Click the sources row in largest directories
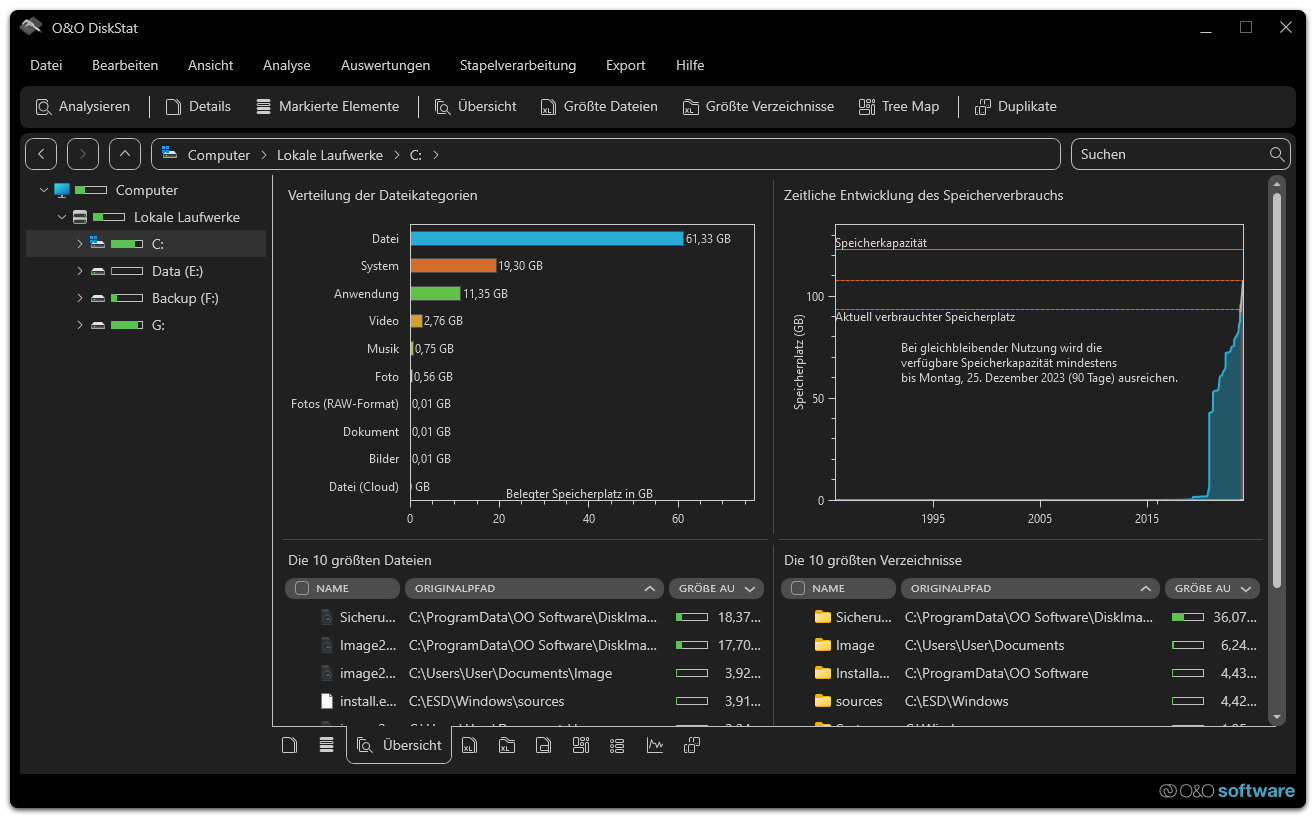Image resolution: width=1316 pixels, height=818 pixels. (1022, 701)
